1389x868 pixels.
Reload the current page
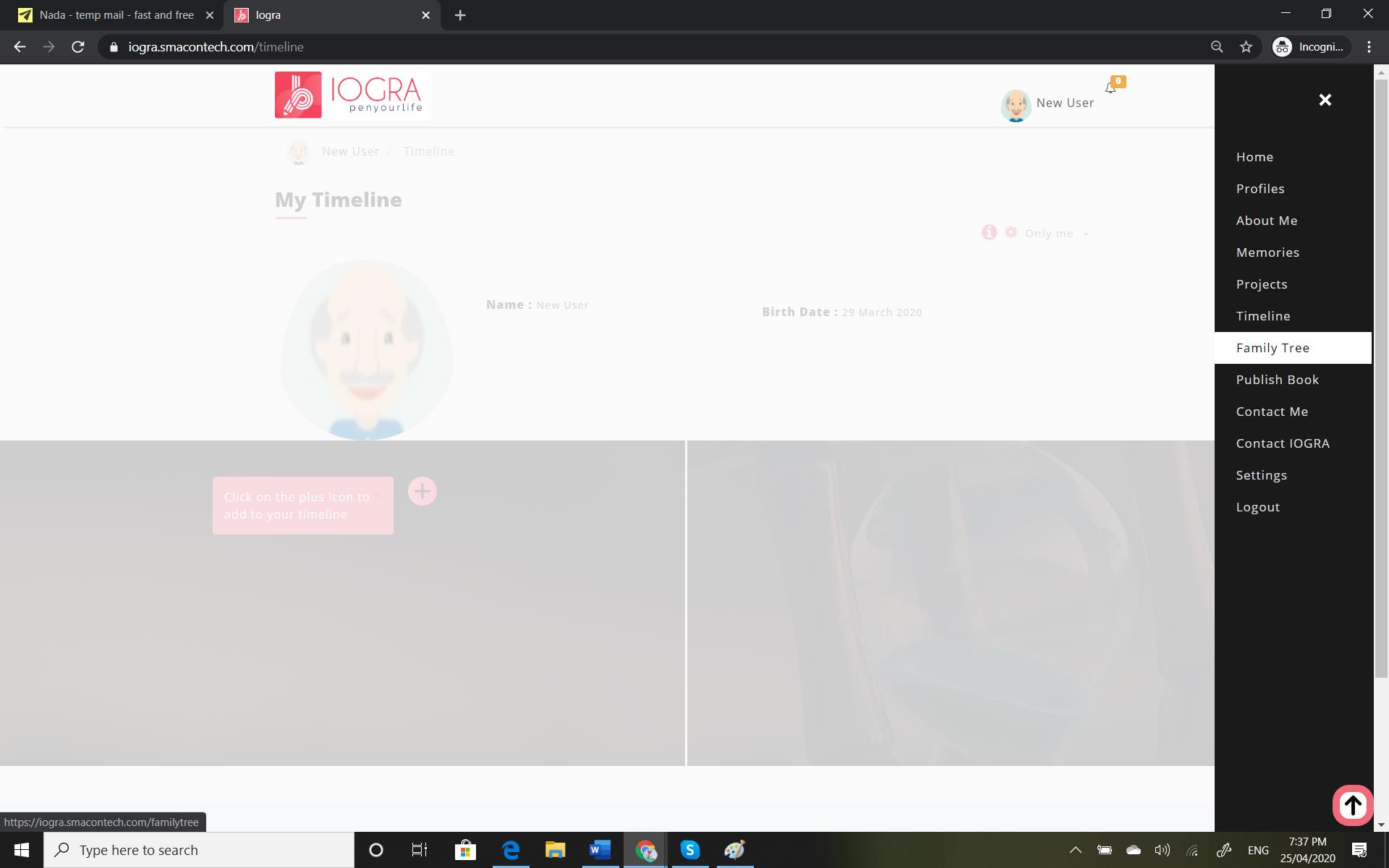[x=78, y=47]
